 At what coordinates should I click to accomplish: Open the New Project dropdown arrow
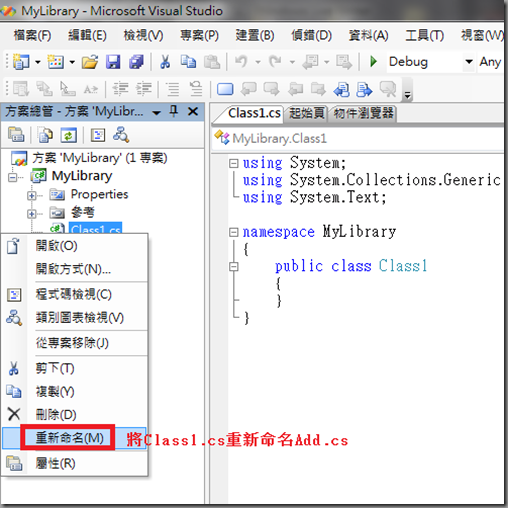pyautogui.click(x=38, y=62)
